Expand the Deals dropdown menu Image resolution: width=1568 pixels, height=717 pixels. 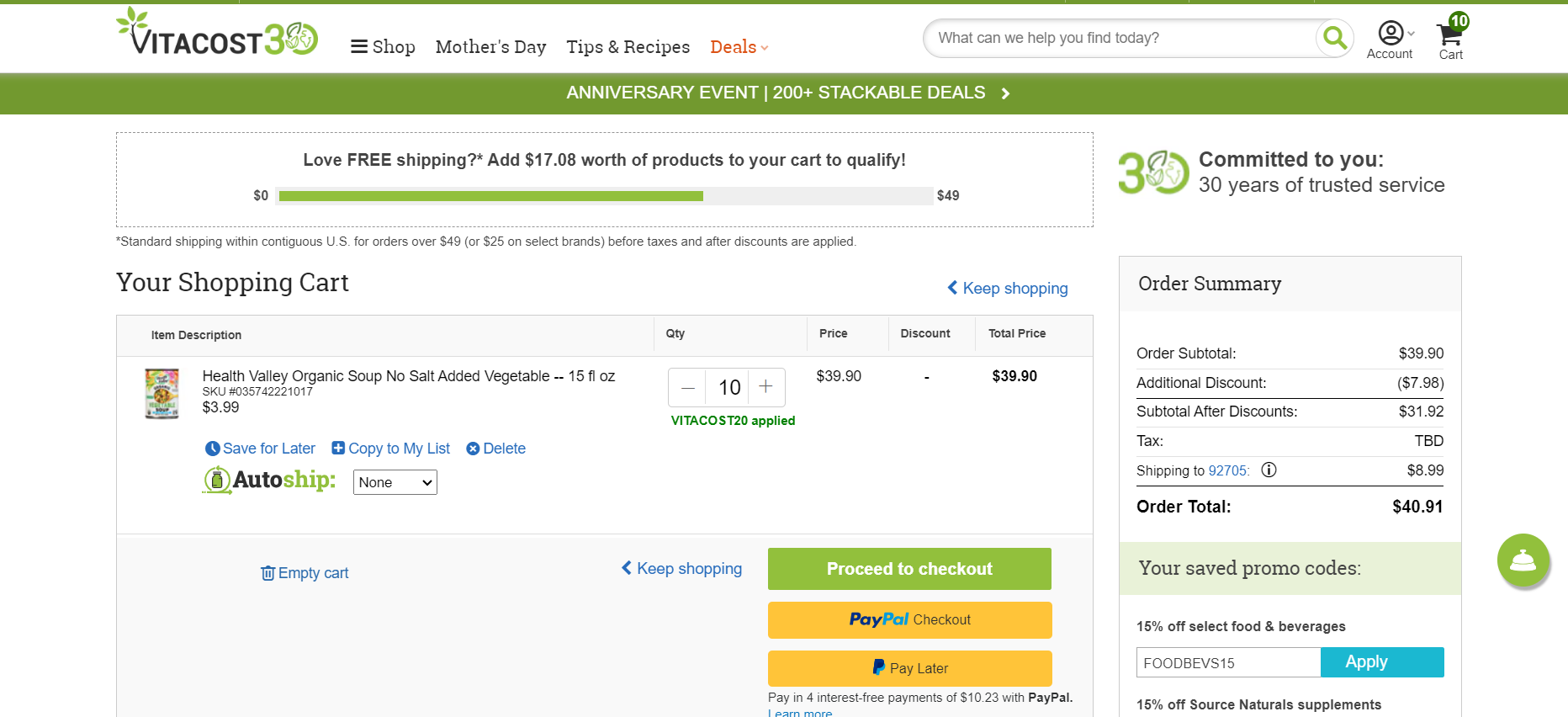pyautogui.click(x=739, y=47)
